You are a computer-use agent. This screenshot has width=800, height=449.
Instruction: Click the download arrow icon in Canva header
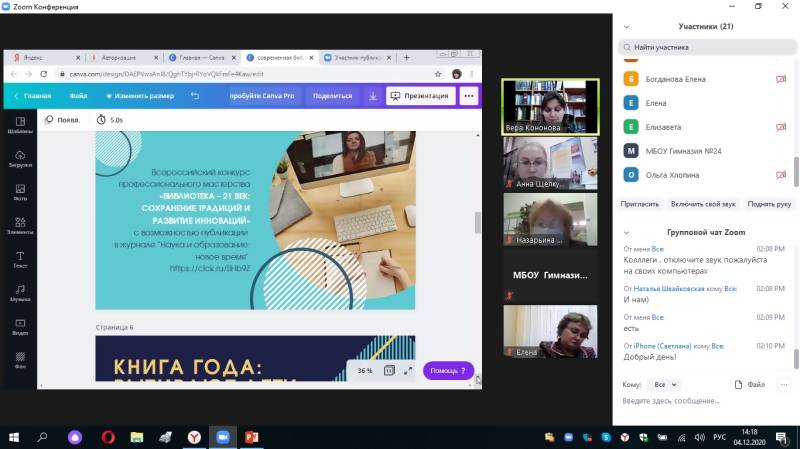point(372,96)
